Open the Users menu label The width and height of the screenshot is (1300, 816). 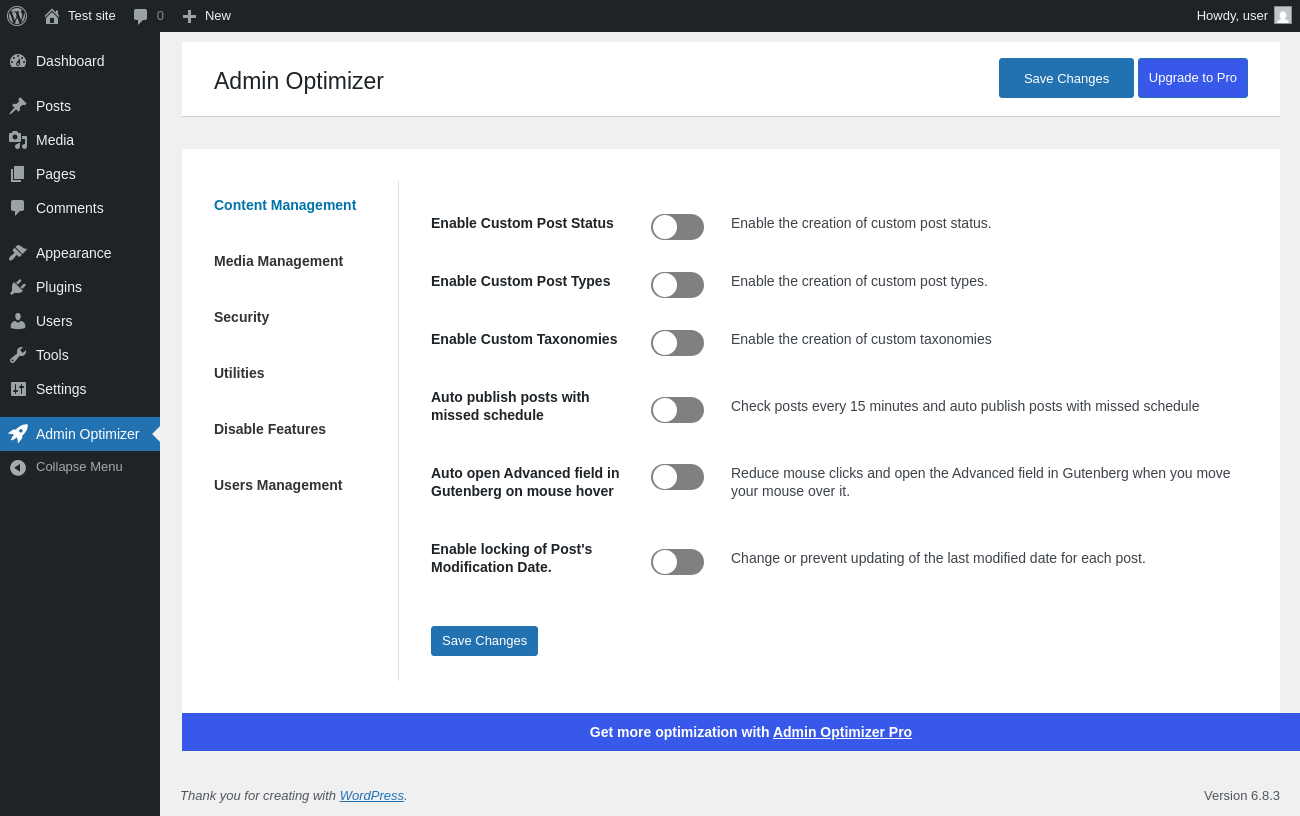point(54,321)
